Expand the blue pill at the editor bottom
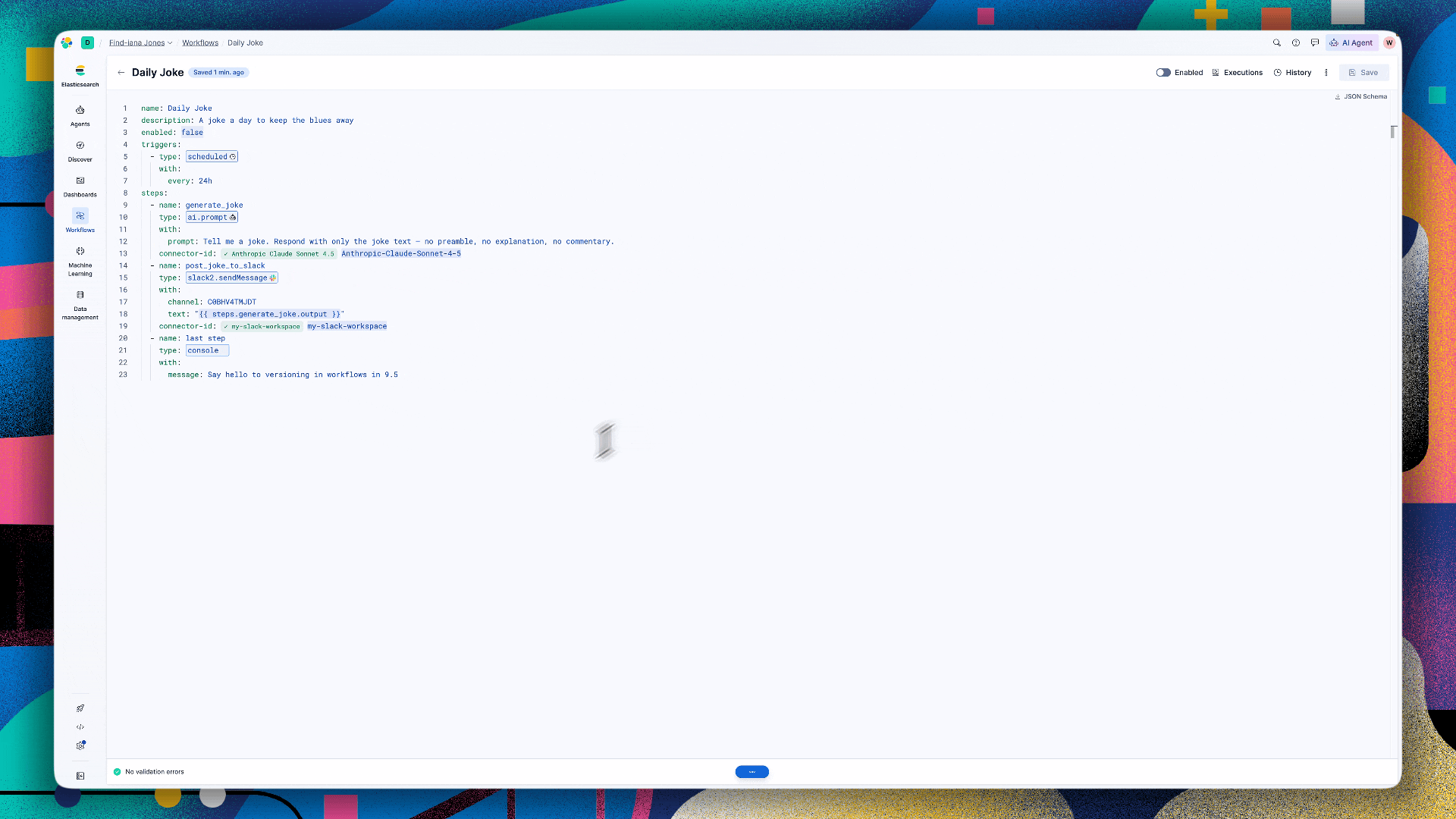Image resolution: width=1456 pixels, height=819 pixels. tap(752, 772)
